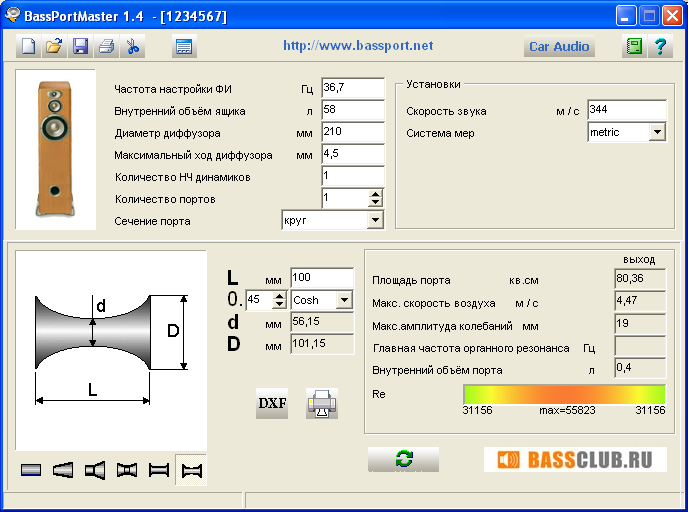Click the max amplitude output 19
The image size is (688, 512).
click(x=640, y=324)
